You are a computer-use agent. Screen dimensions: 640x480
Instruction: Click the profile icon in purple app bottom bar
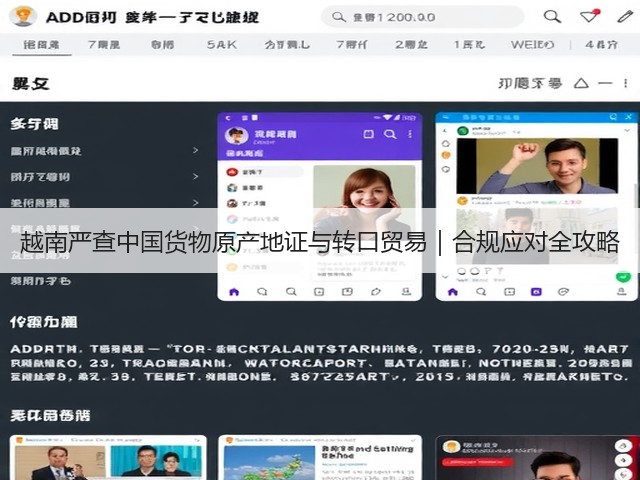[x=406, y=291]
